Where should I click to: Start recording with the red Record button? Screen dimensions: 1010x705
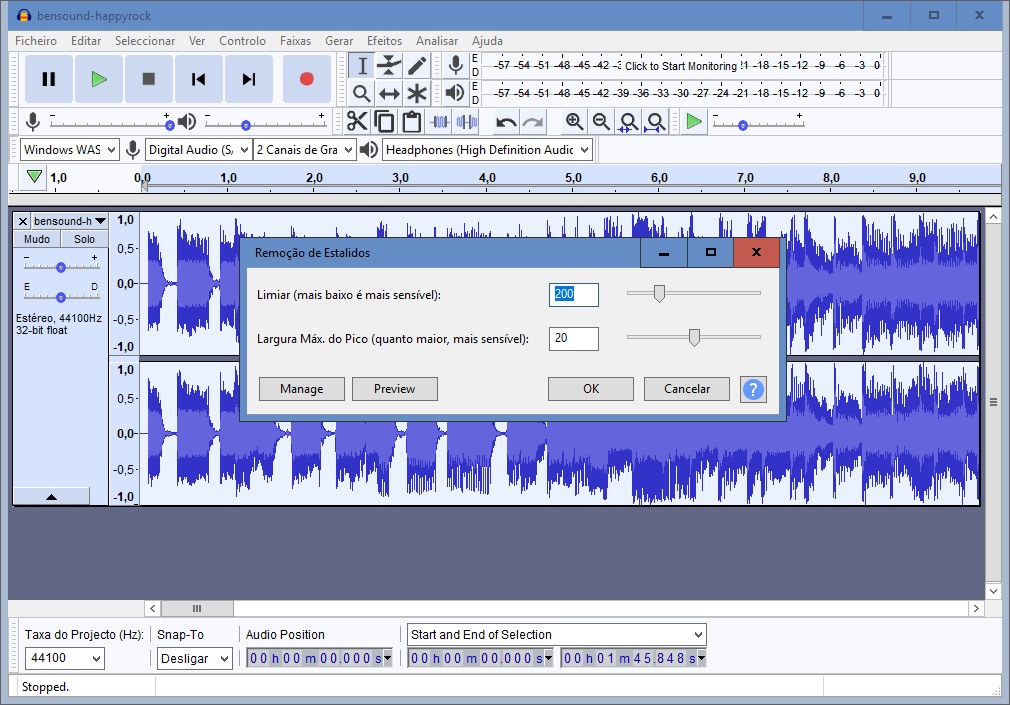tap(307, 79)
